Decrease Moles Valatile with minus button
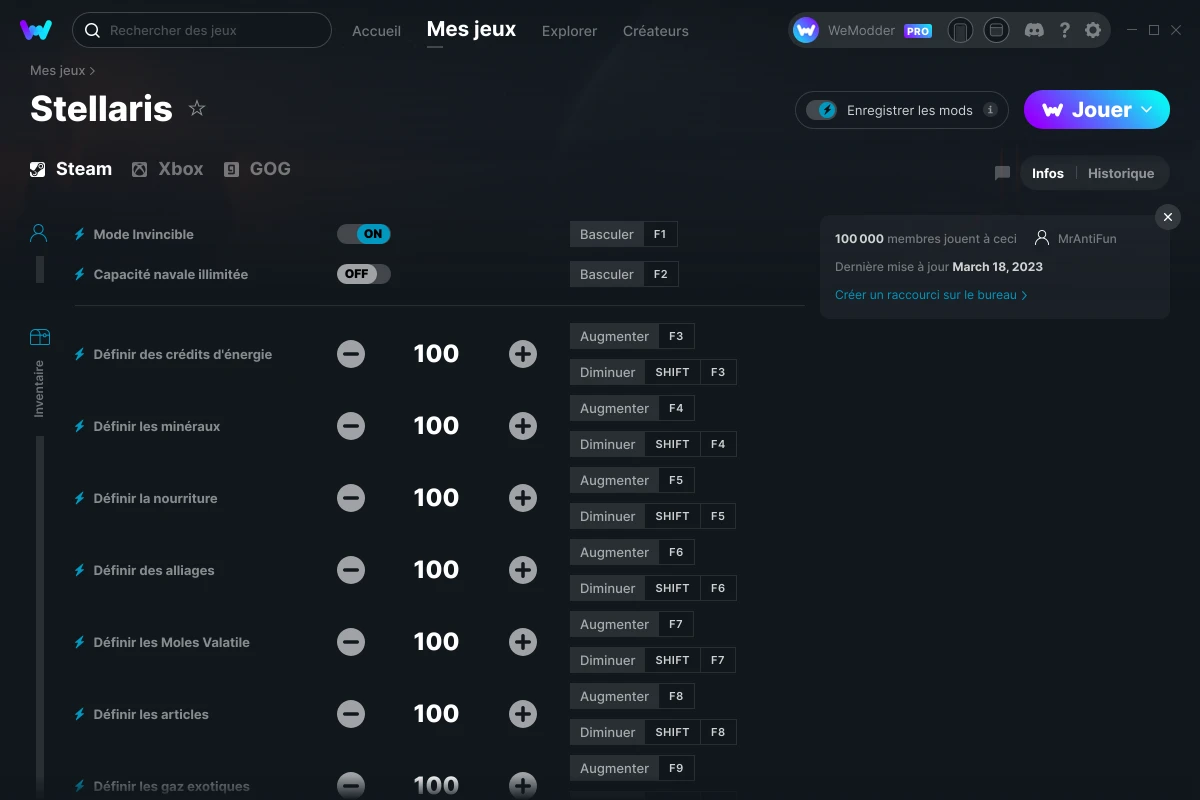Viewport: 1200px width, 800px height. point(351,642)
